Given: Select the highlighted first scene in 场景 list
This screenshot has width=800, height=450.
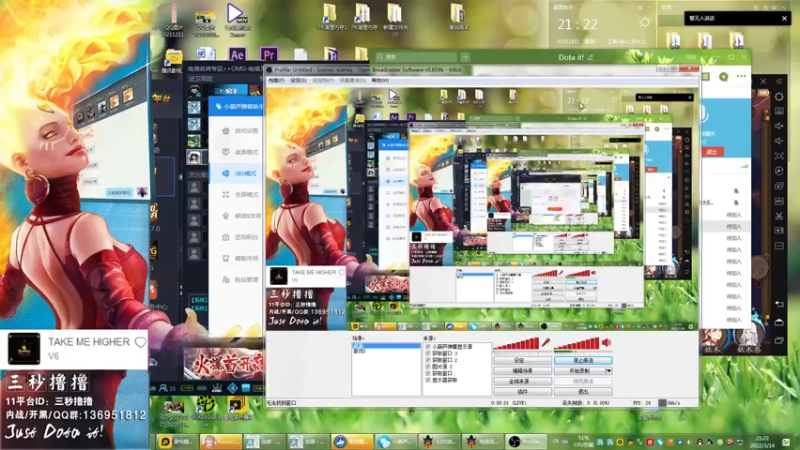Looking at the screenshot, I should (x=386, y=346).
